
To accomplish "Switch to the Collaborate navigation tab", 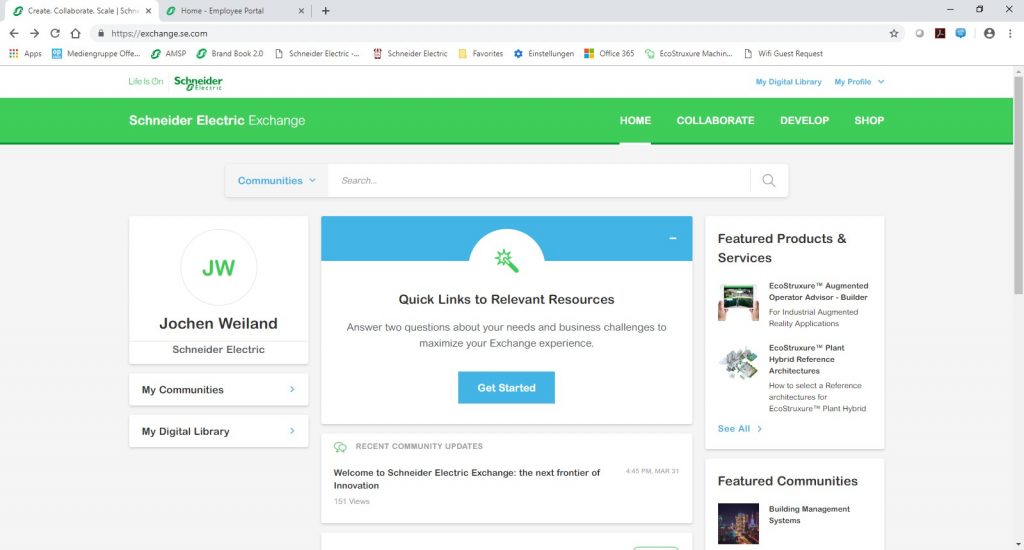I will click(715, 121).
